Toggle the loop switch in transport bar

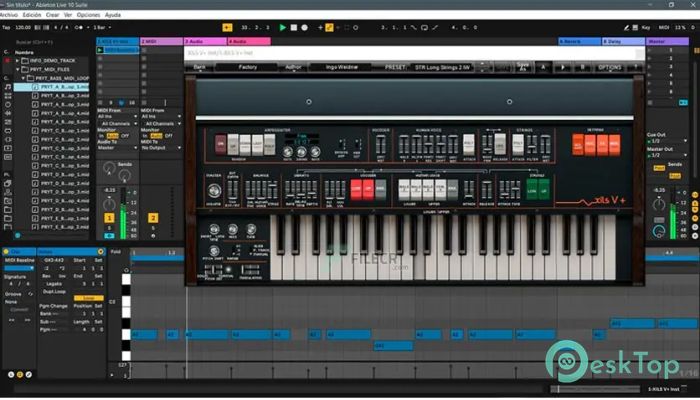(x=424, y=28)
